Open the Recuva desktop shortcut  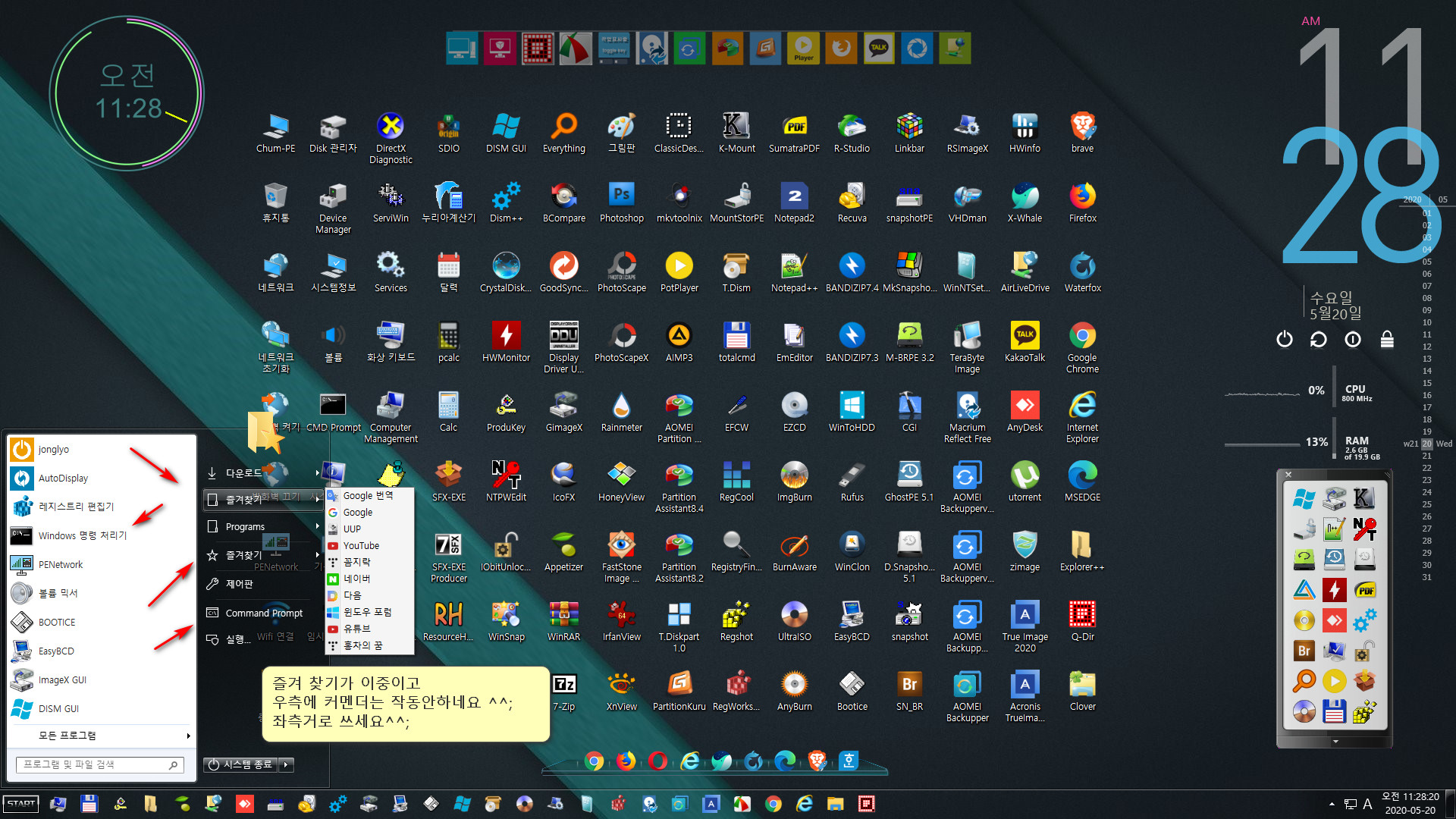tap(852, 202)
